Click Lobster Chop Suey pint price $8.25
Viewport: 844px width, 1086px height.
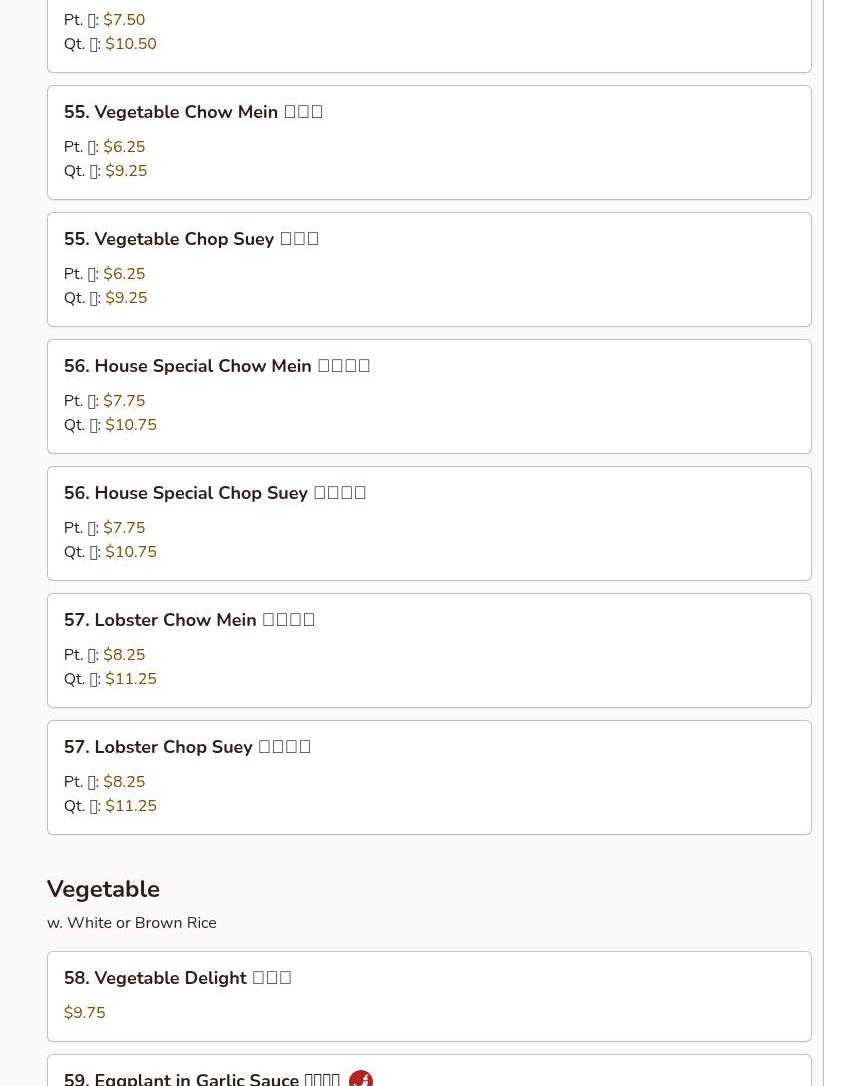(x=124, y=782)
